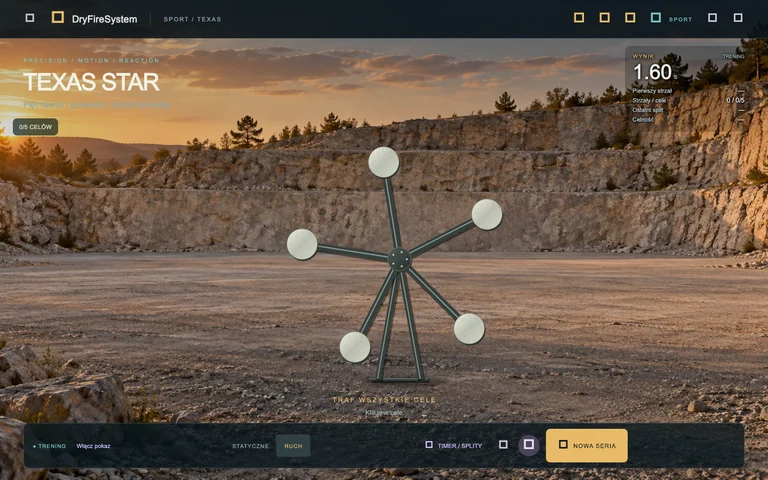
Task: Click the Włącz pokaz link
Action: click(93, 446)
